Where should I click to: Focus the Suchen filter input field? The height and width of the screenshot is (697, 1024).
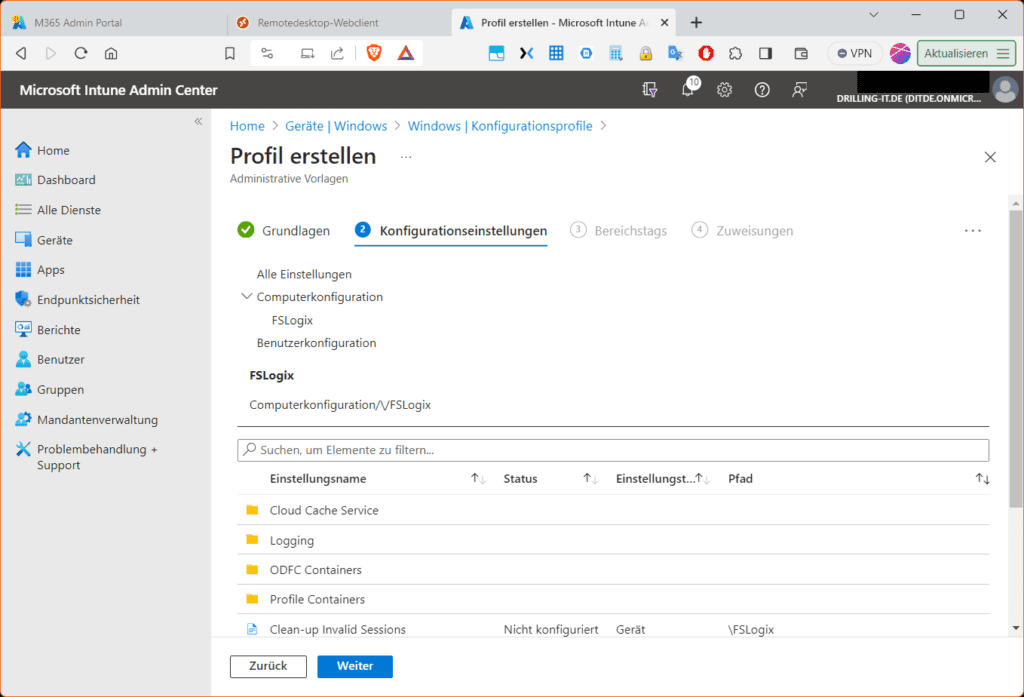(613, 450)
